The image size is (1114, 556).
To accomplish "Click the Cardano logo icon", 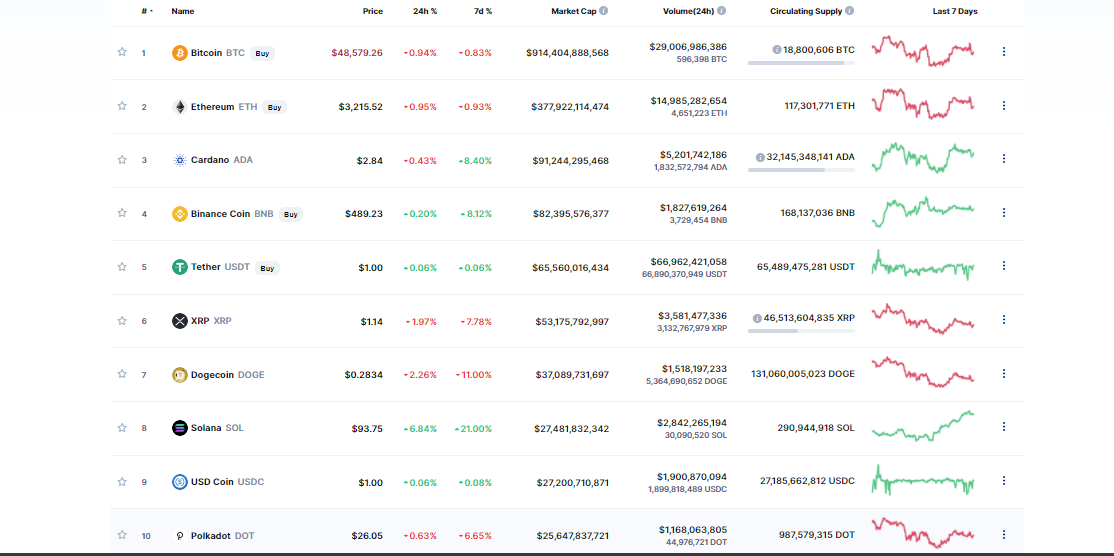I will tap(180, 160).
